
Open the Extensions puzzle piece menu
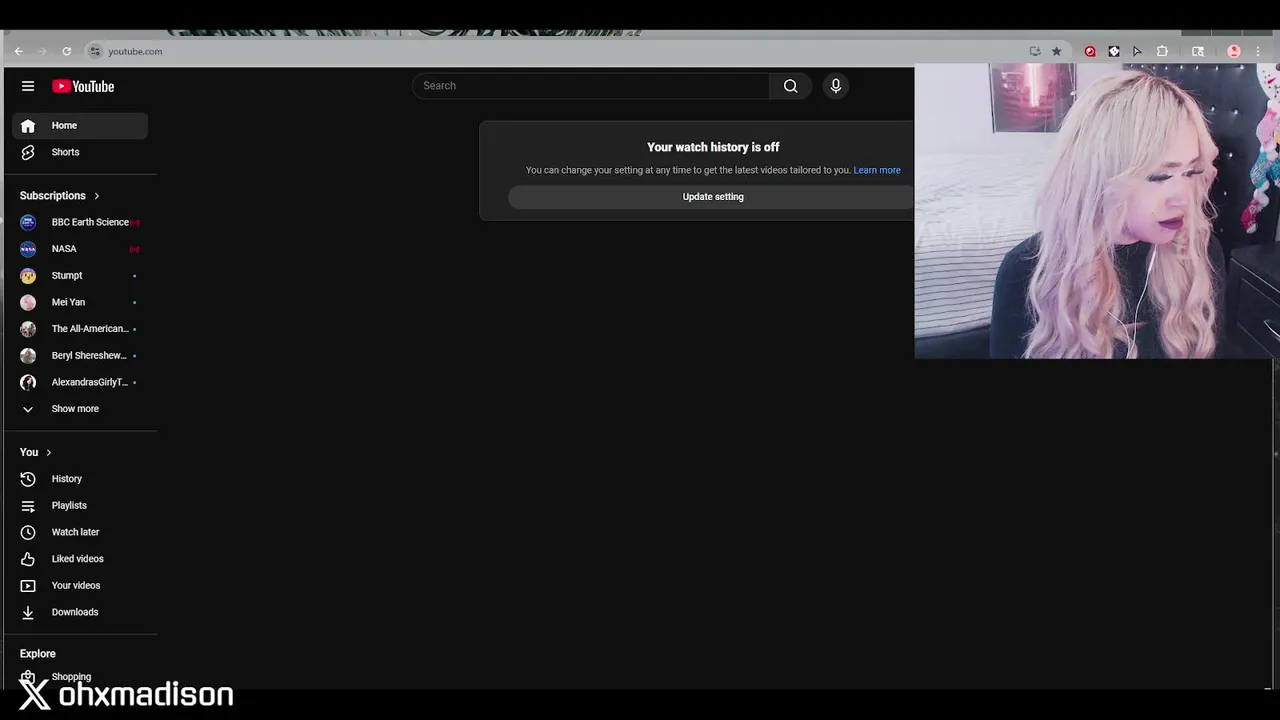[1162, 51]
